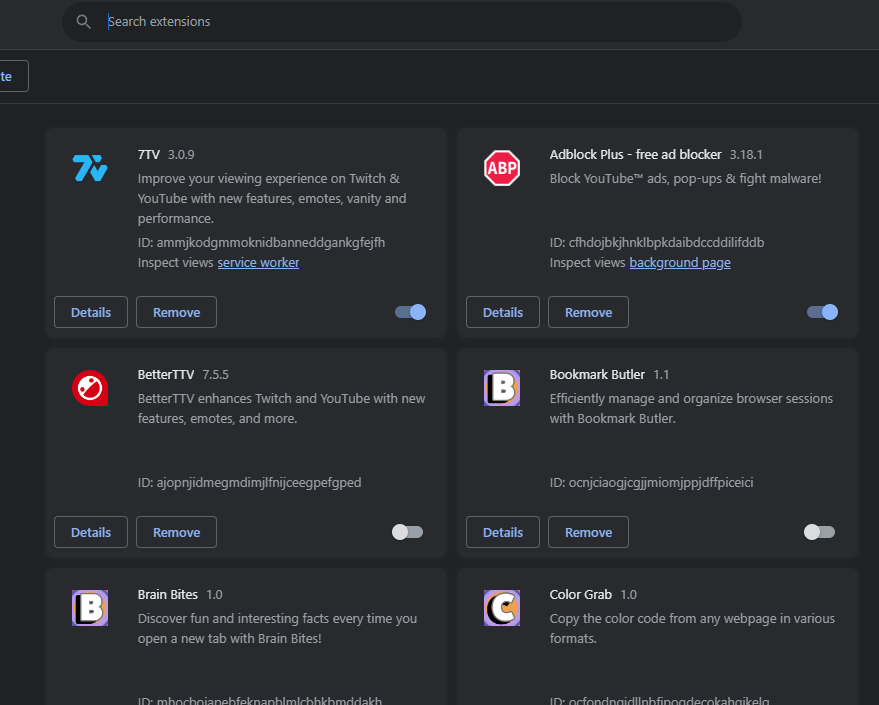
Task: Open Details for 7TV
Action: pyautogui.click(x=91, y=312)
